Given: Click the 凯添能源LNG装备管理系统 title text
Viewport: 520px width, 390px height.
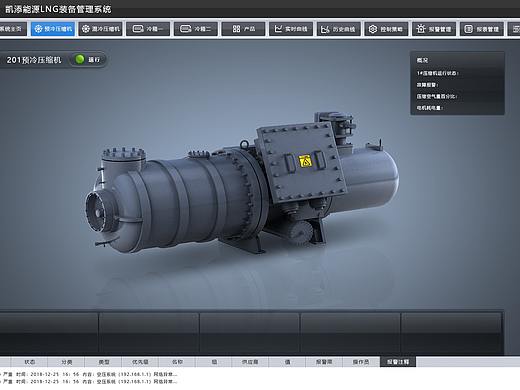Looking at the screenshot, I should pos(58,9).
